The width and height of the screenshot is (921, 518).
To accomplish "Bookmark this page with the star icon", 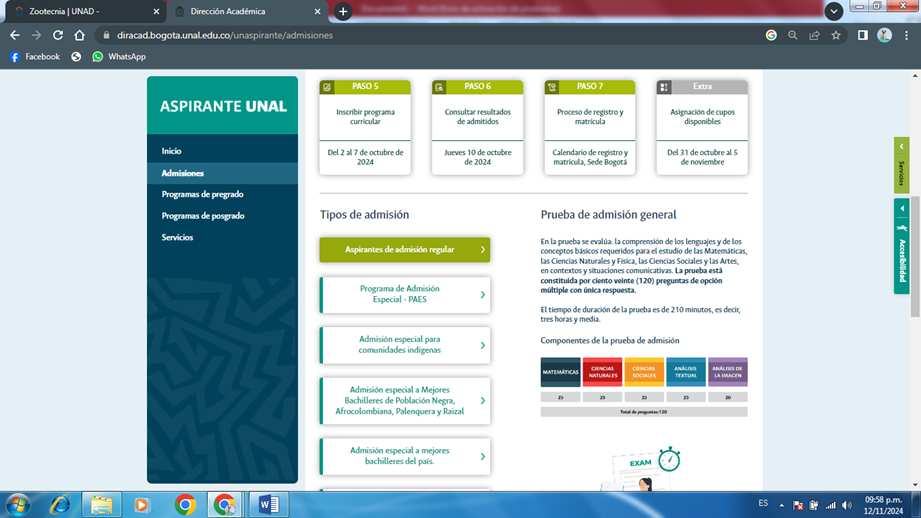I will point(836,35).
